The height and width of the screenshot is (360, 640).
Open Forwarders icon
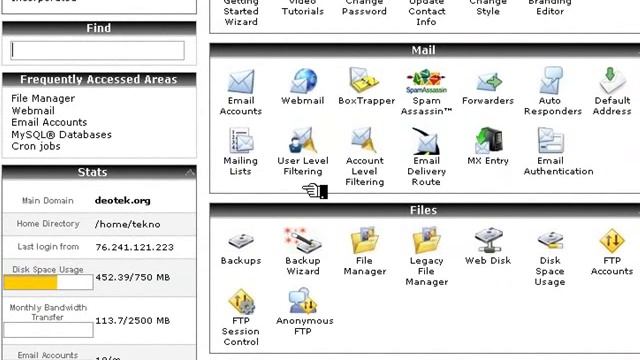point(489,82)
